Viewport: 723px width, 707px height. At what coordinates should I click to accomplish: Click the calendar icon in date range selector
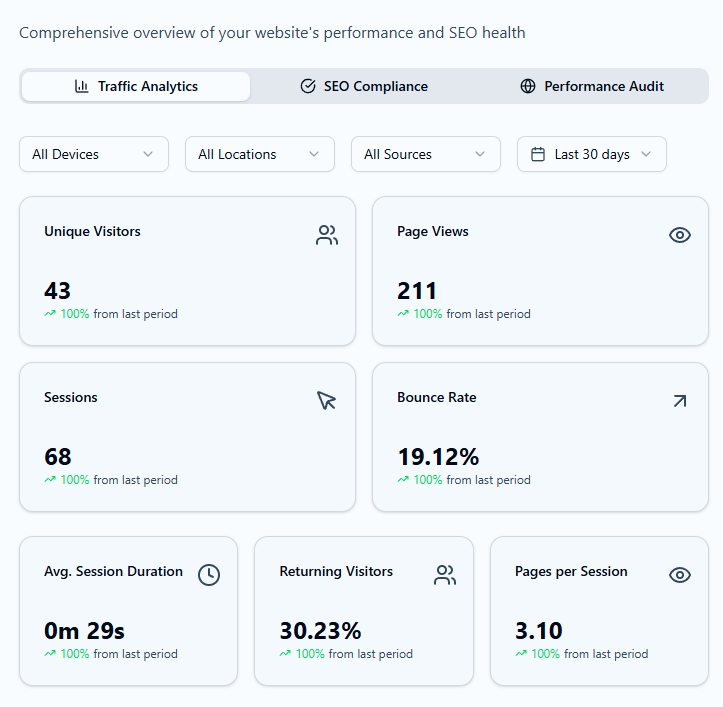[538, 154]
